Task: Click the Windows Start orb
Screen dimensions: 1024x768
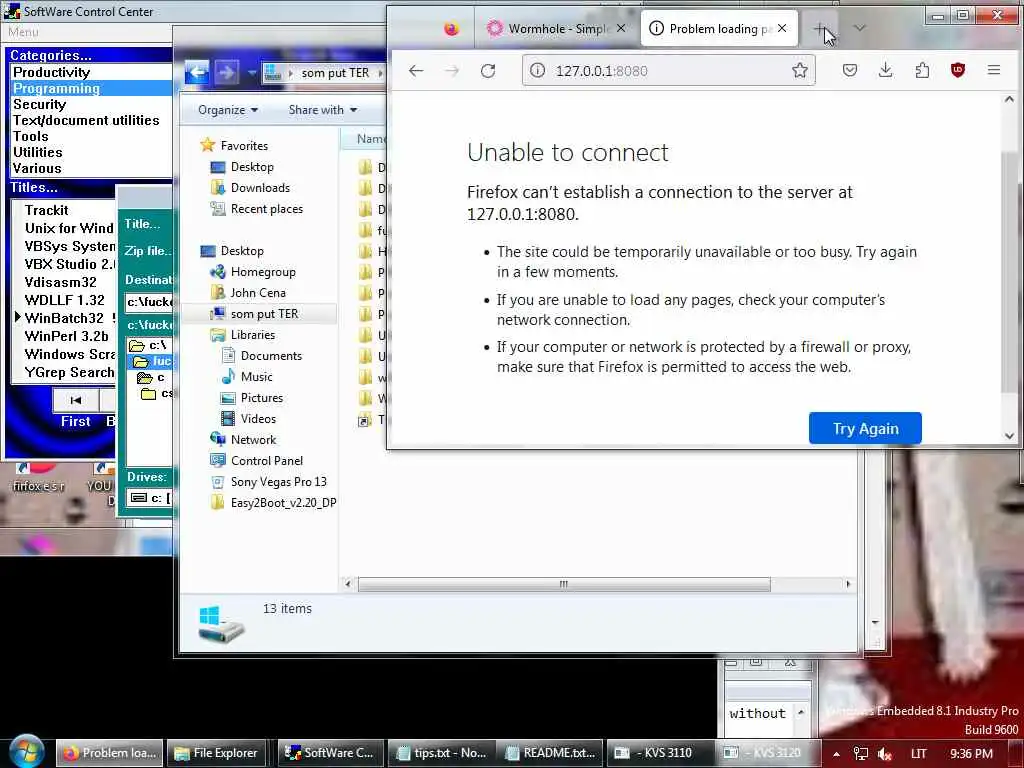Action: (x=25, y=752)
